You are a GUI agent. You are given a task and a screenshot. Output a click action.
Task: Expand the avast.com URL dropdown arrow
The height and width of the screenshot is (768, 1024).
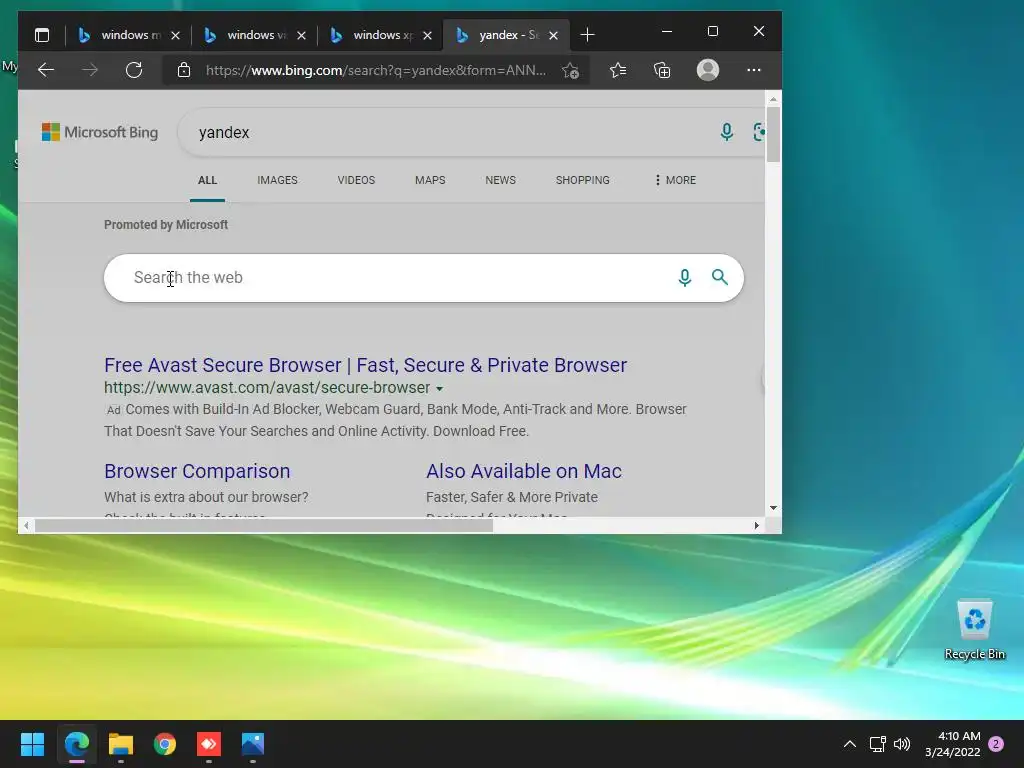pyautogui.click(x=440, y=389)
